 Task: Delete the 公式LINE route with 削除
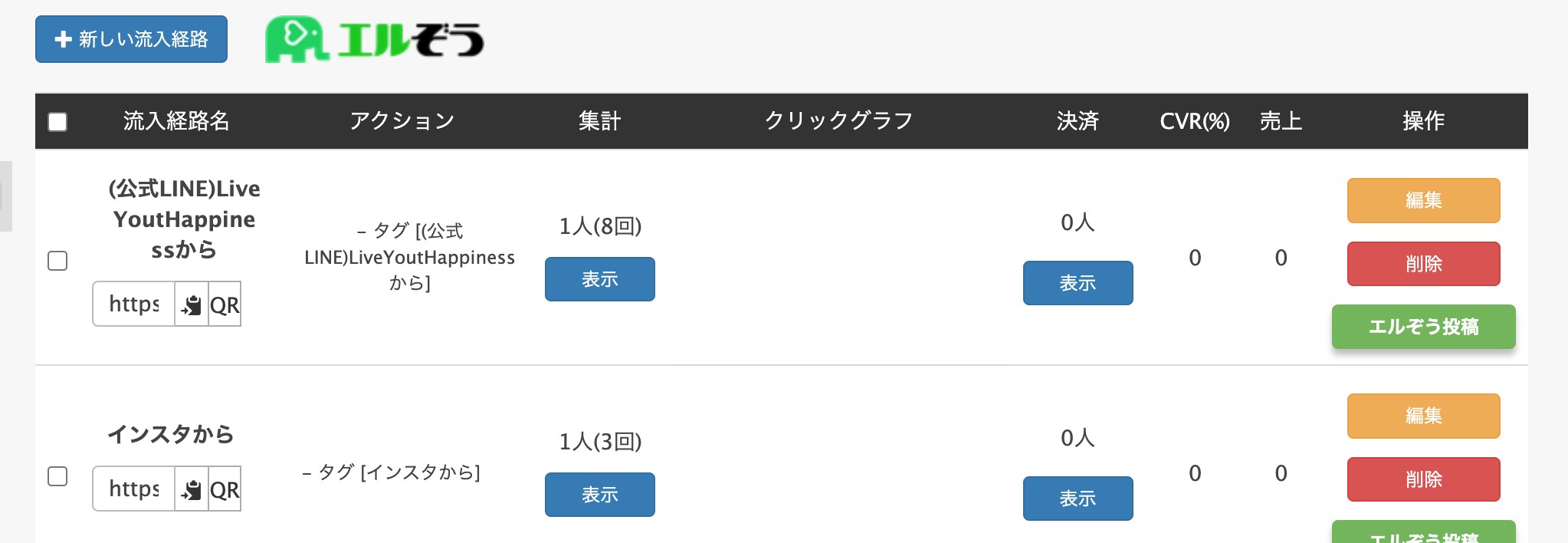[x=1424, y=264]
